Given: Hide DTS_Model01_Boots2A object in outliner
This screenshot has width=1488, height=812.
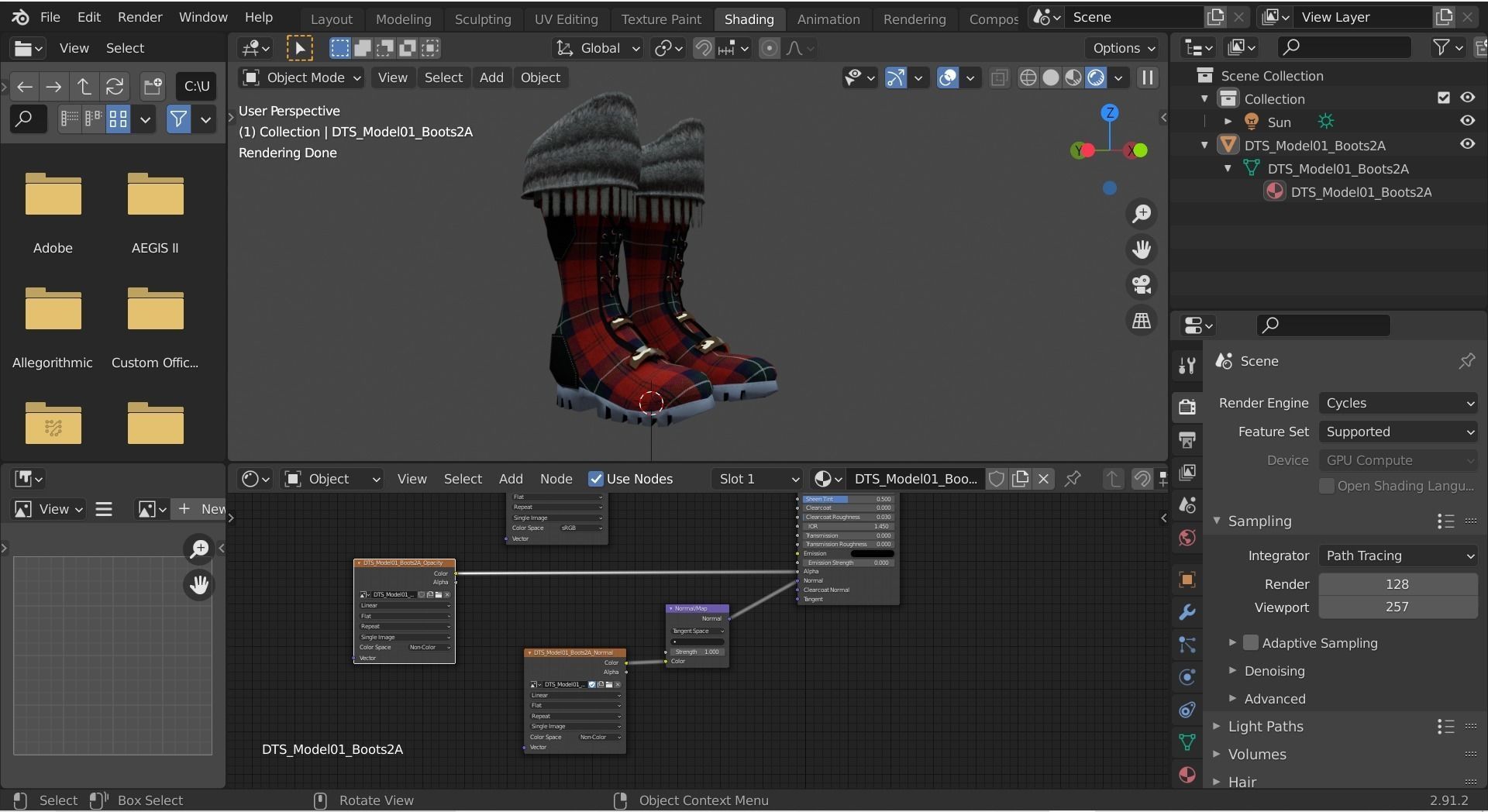Looking at the screenshot, I should pos(1467,144).
